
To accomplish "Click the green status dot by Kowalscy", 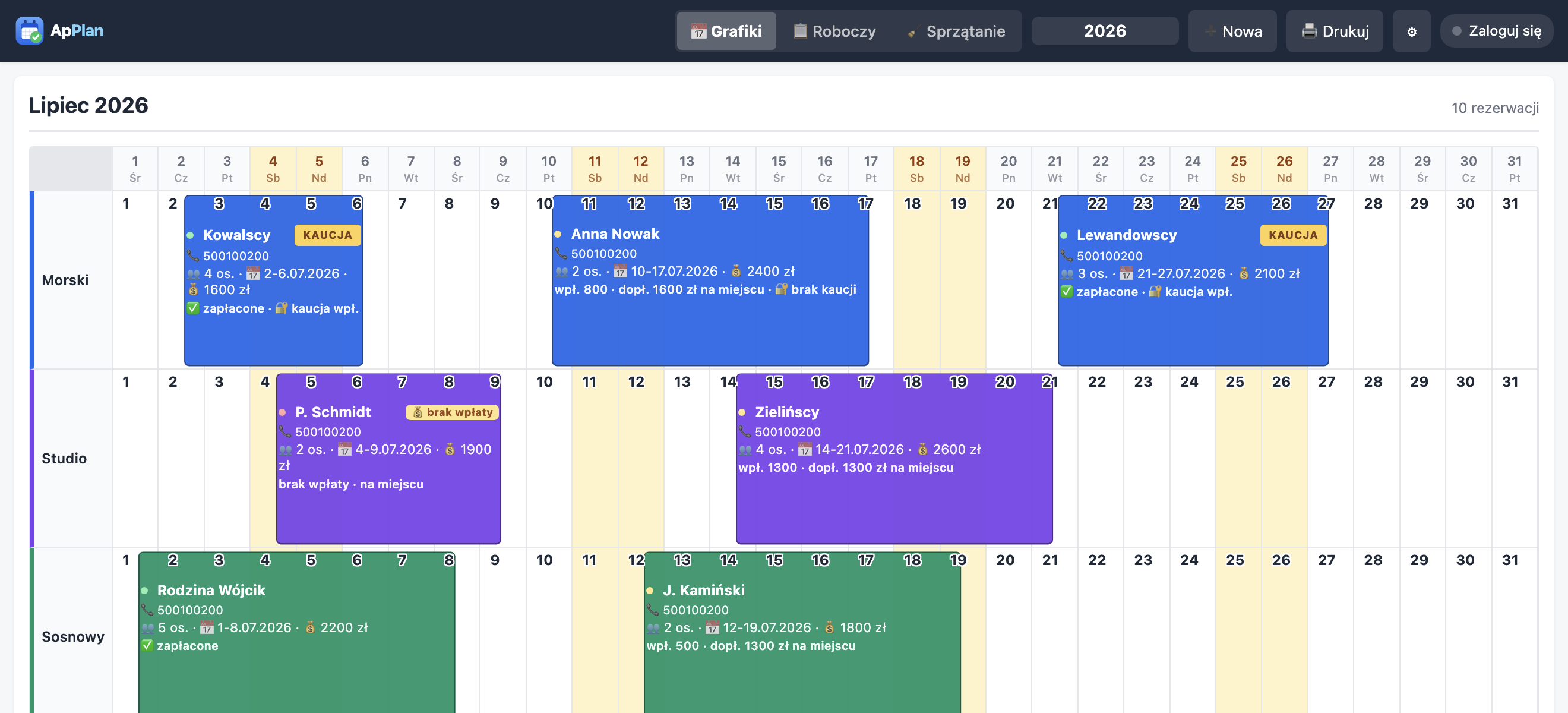I will tap(190, 236).
